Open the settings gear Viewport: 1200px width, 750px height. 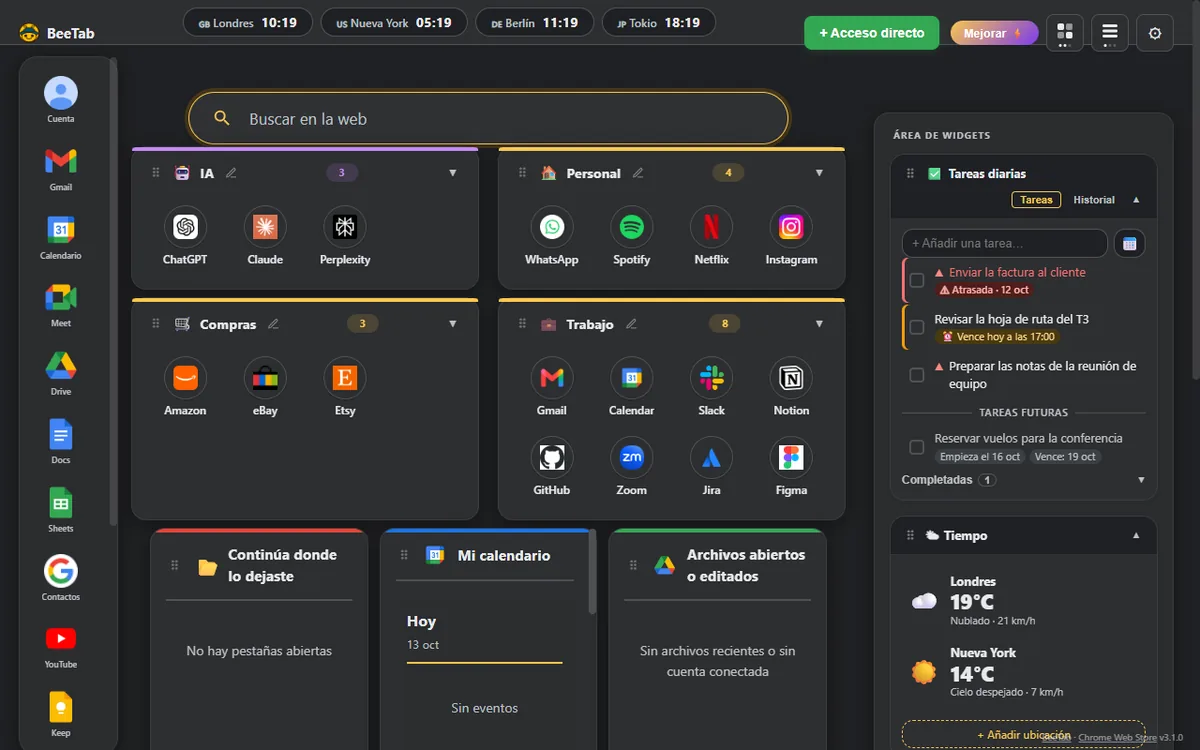tap(1155, 33)
